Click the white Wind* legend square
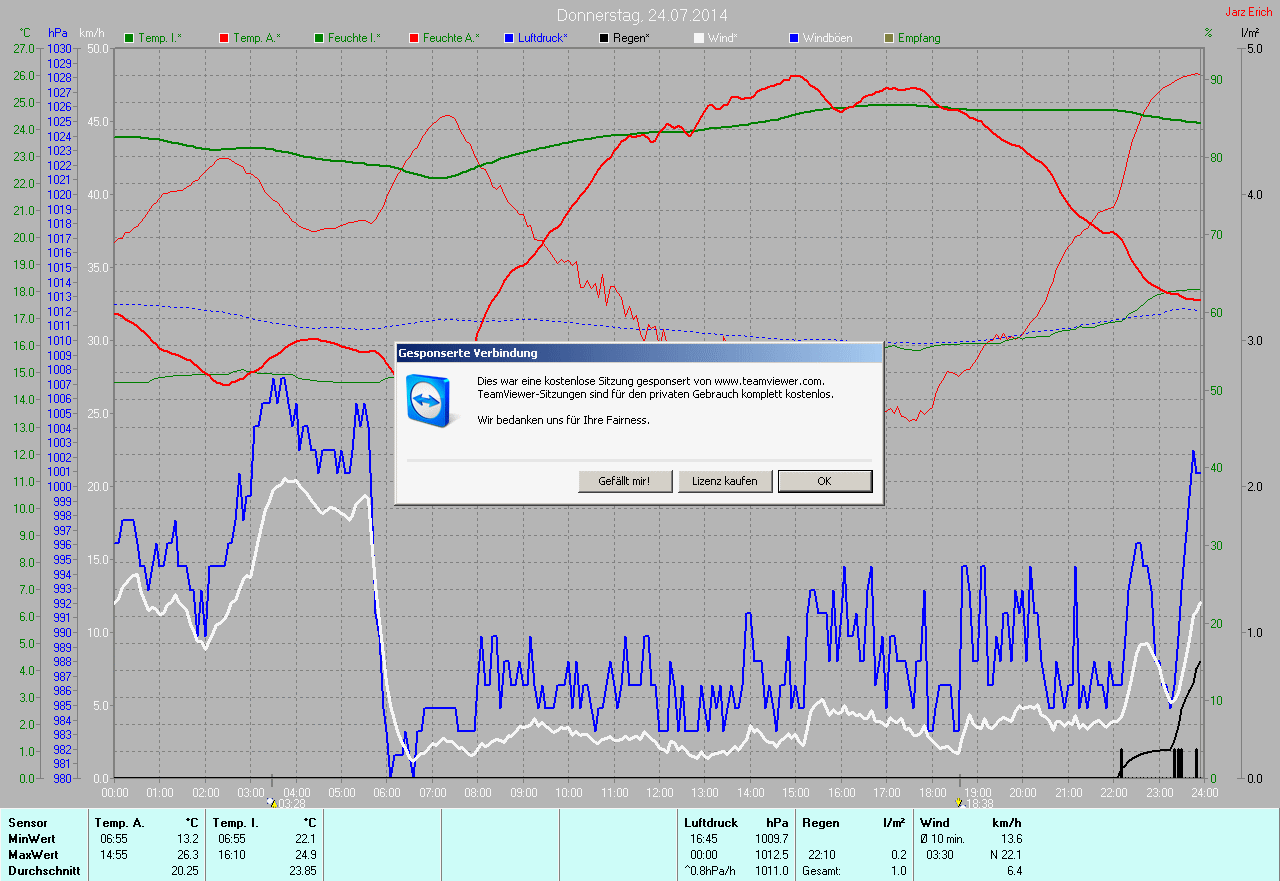The image size is (1280, 881). click(x=699, y=38)
